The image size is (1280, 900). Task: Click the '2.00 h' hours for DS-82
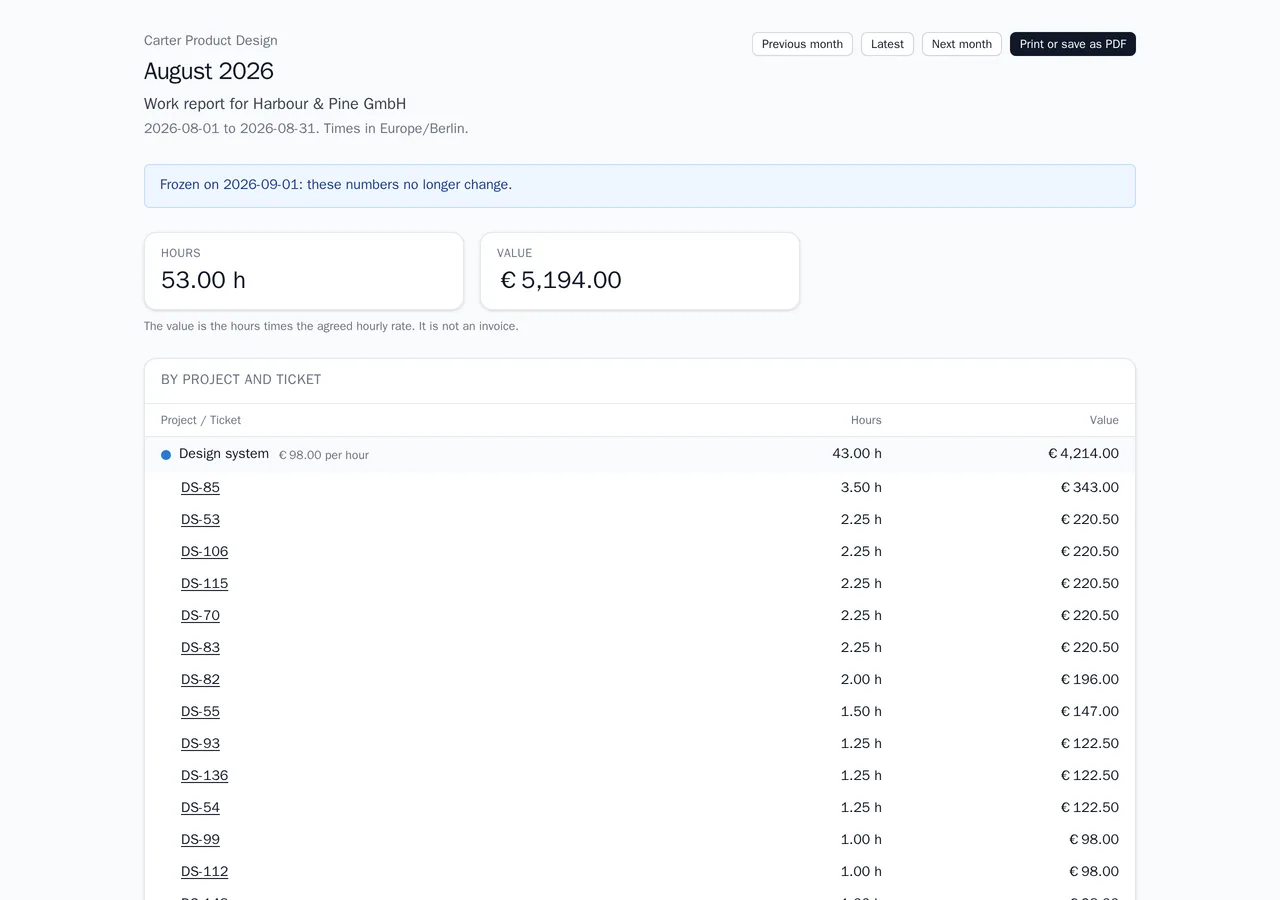861,680
